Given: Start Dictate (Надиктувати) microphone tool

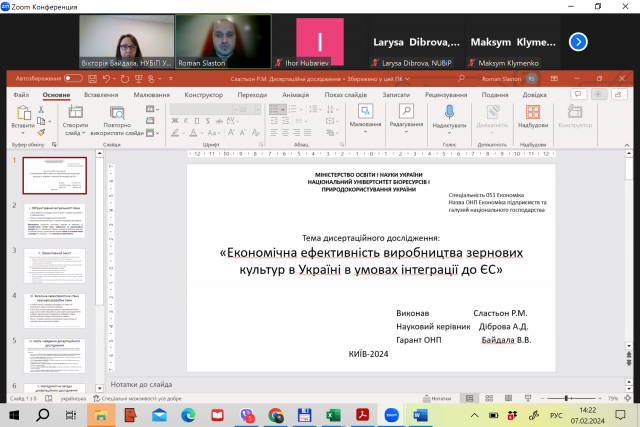Looking at the screenshot, I should [449, 111].
